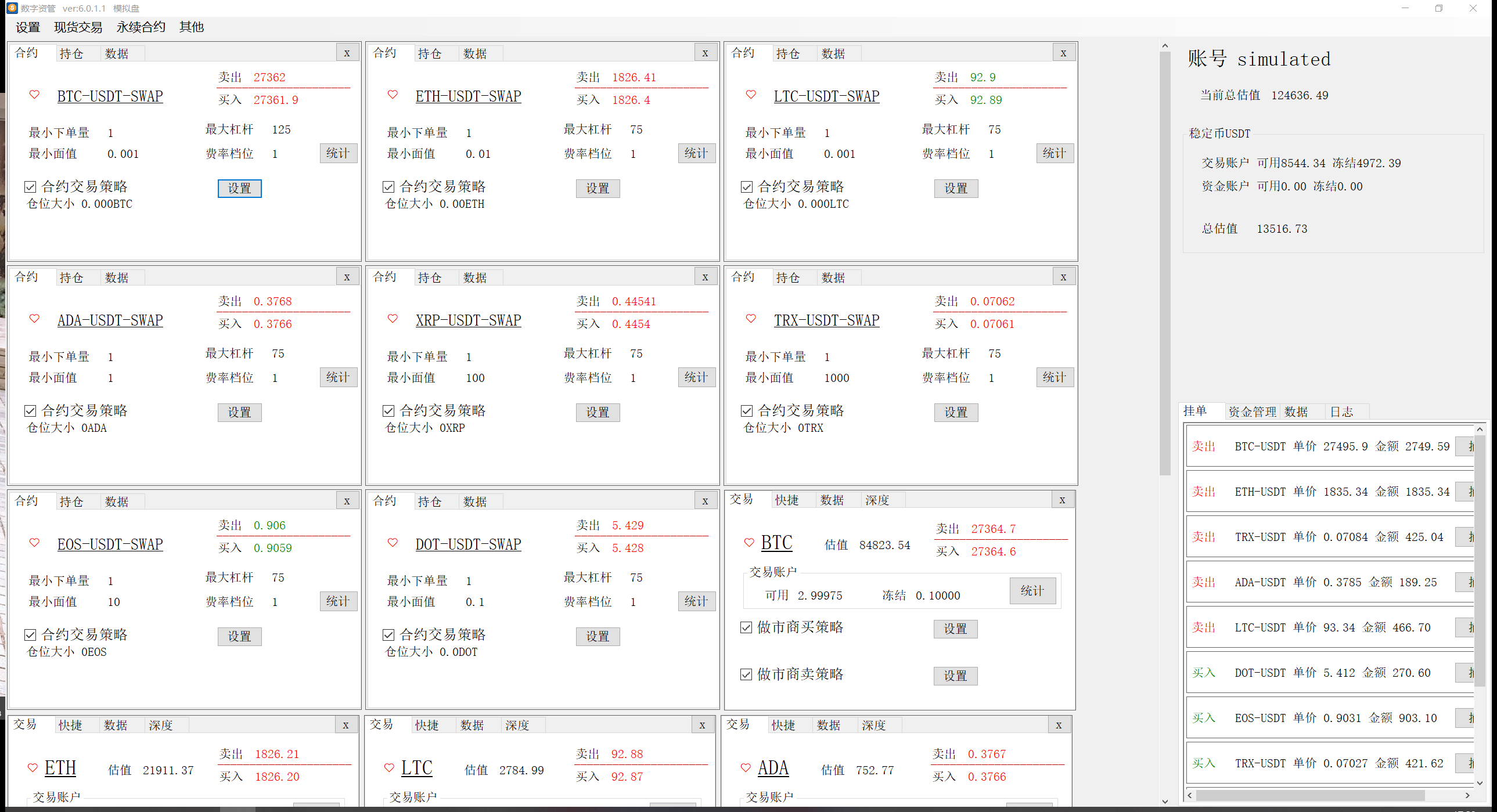The width and height of the screenshot is (1497, 812).
Task: Disable 做市商买策略 in the BTC spot panel
Action: pyautogui.click(x=746, y=627)
